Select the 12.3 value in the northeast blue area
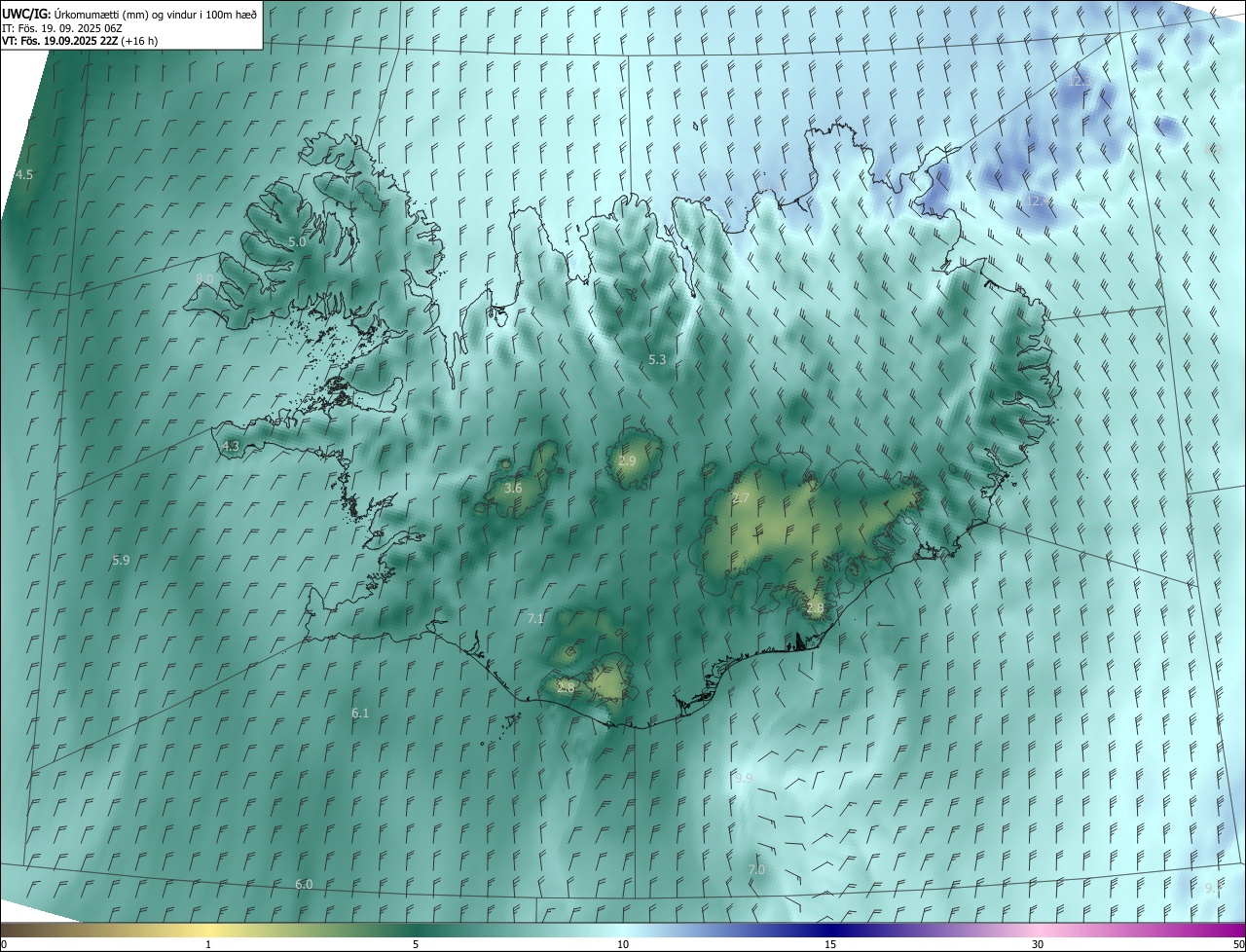Viewport: 1246px width, 952px height. [x=1080, y=82]
